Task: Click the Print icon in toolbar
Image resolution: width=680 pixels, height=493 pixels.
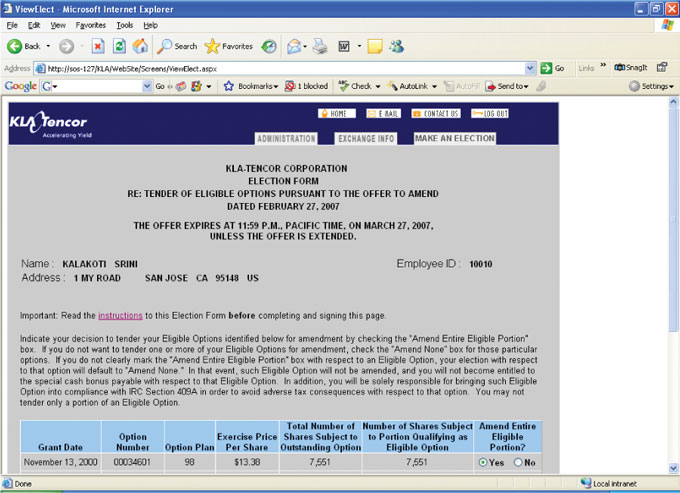Action: coord(320,46)
